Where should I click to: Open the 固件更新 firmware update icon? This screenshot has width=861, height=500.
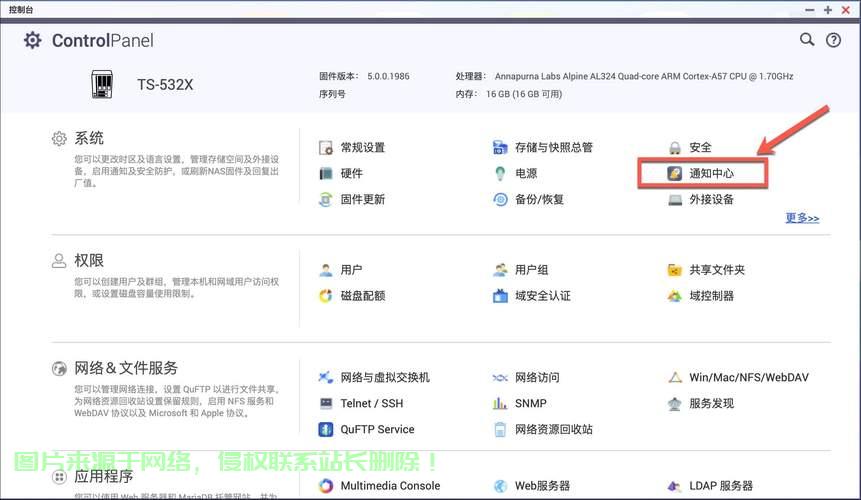[x=326, y=199]
